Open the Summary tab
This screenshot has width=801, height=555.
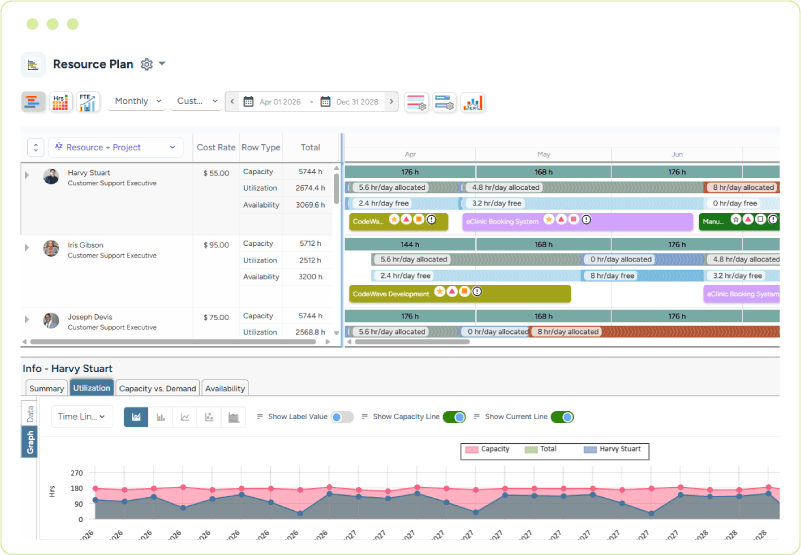click(46, 388)
